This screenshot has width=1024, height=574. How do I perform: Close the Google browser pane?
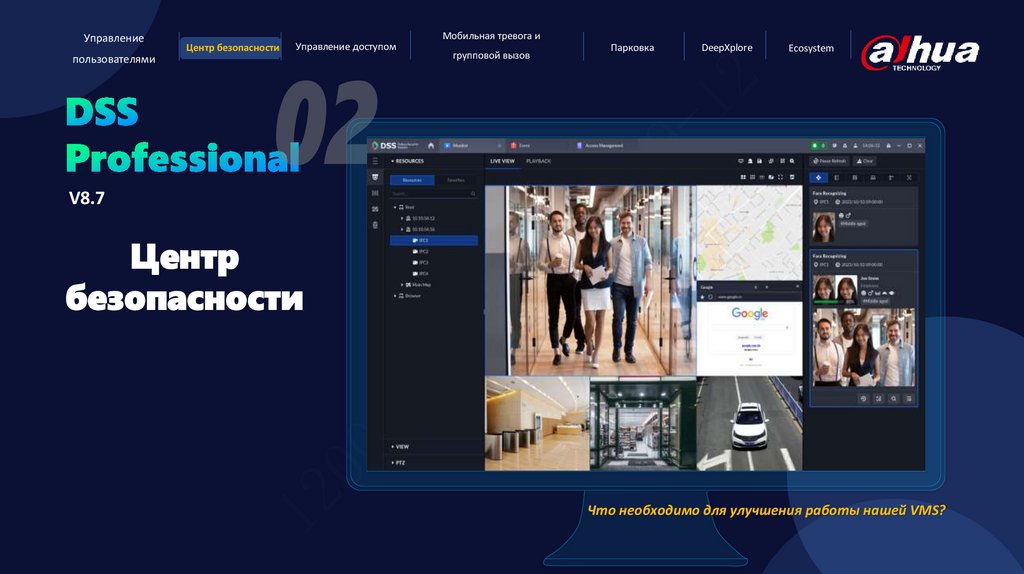pos(797,287)
